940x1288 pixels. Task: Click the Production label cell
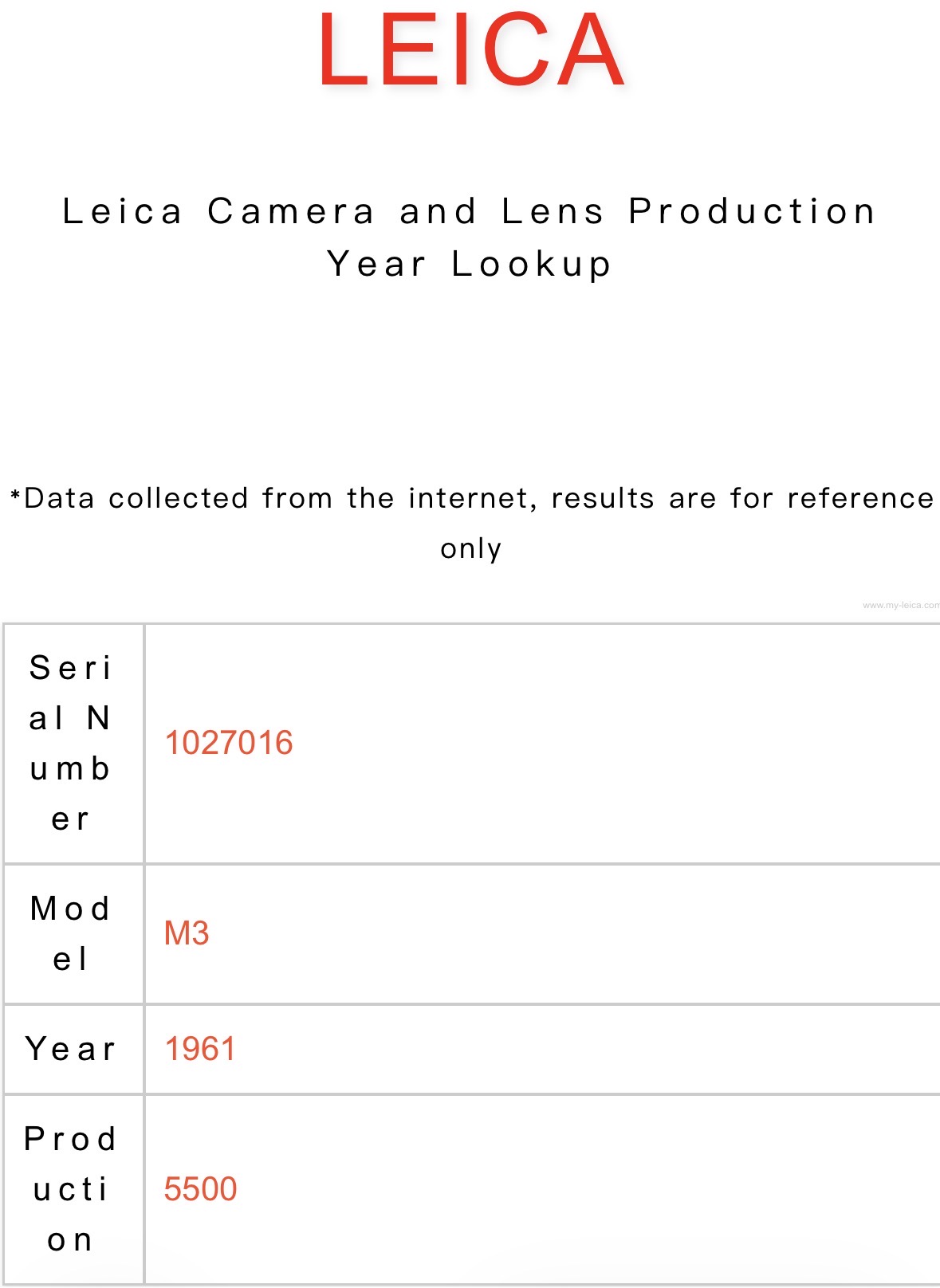pyautogui.click(x=72, y=1188)
